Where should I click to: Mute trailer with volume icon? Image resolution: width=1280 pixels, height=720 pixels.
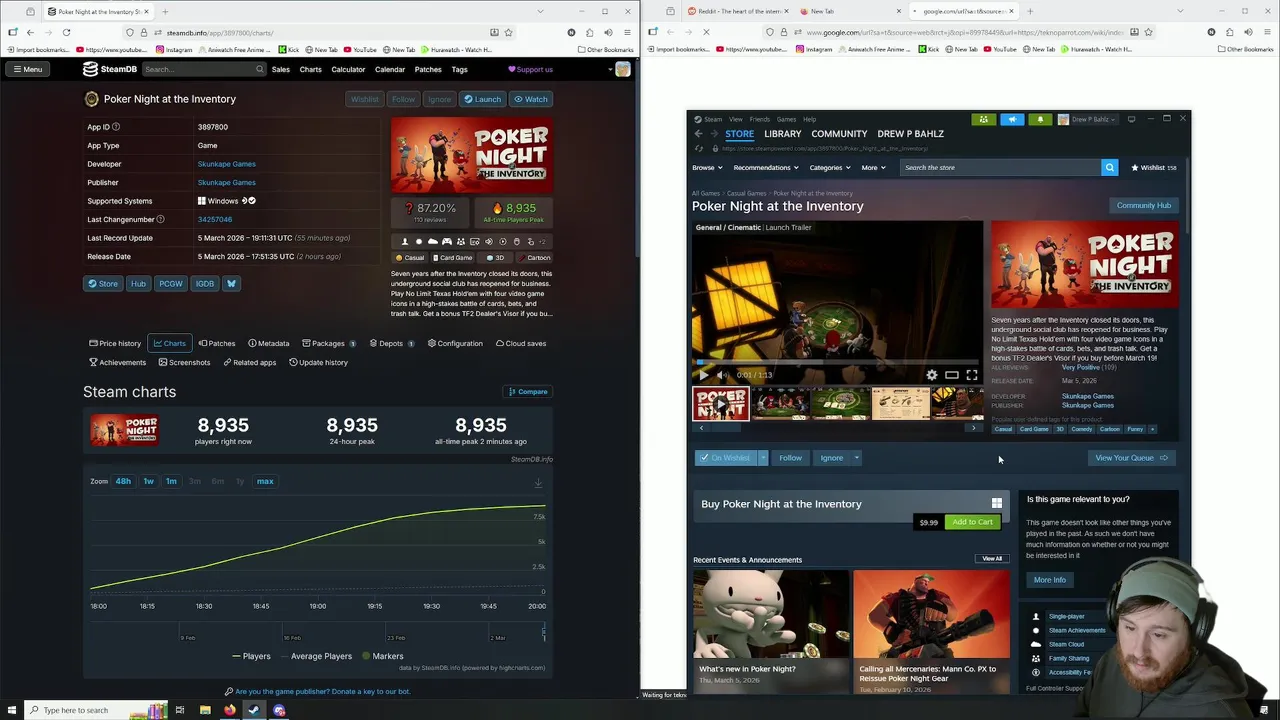[724, 375]
